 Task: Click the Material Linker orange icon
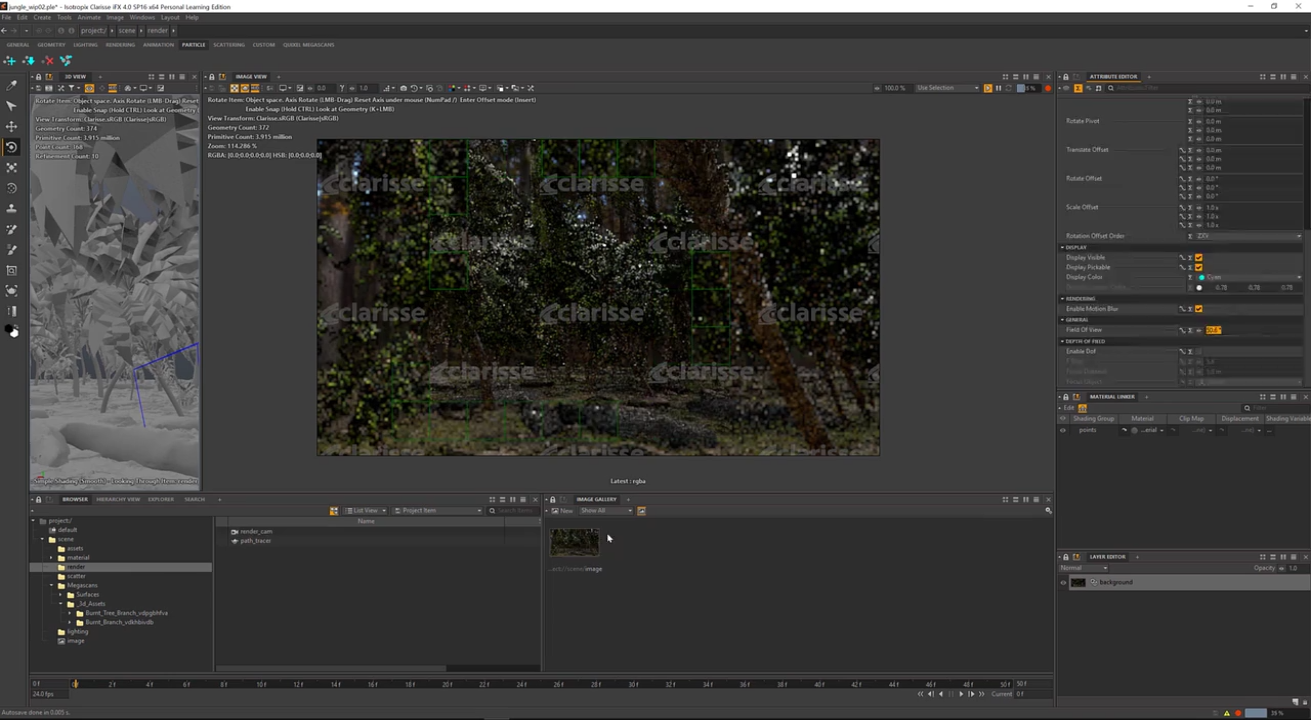(x=1082, y=408)
